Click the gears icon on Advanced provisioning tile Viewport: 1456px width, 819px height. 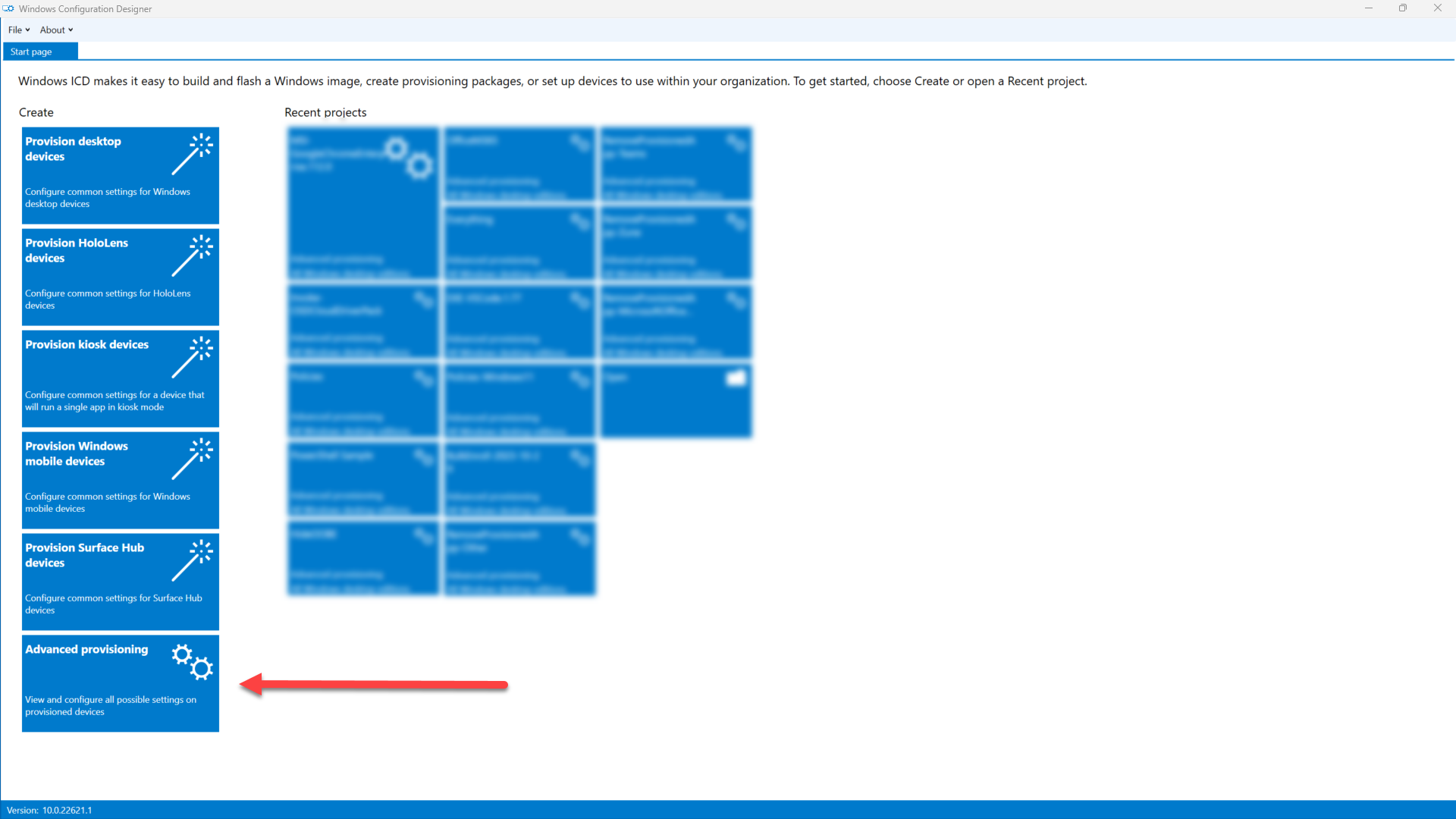(x=192, y=662)
